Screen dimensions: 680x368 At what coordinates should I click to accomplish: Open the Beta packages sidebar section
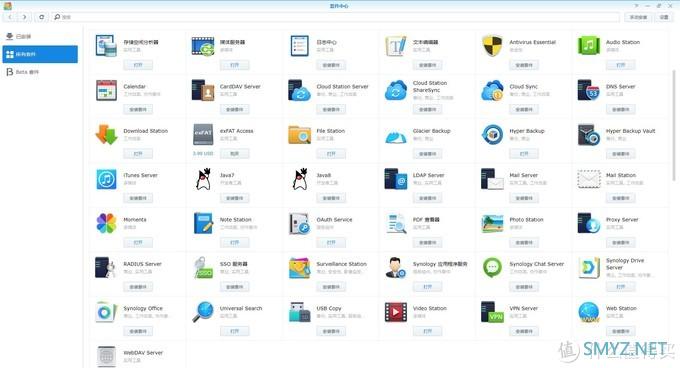coord(39,72)
